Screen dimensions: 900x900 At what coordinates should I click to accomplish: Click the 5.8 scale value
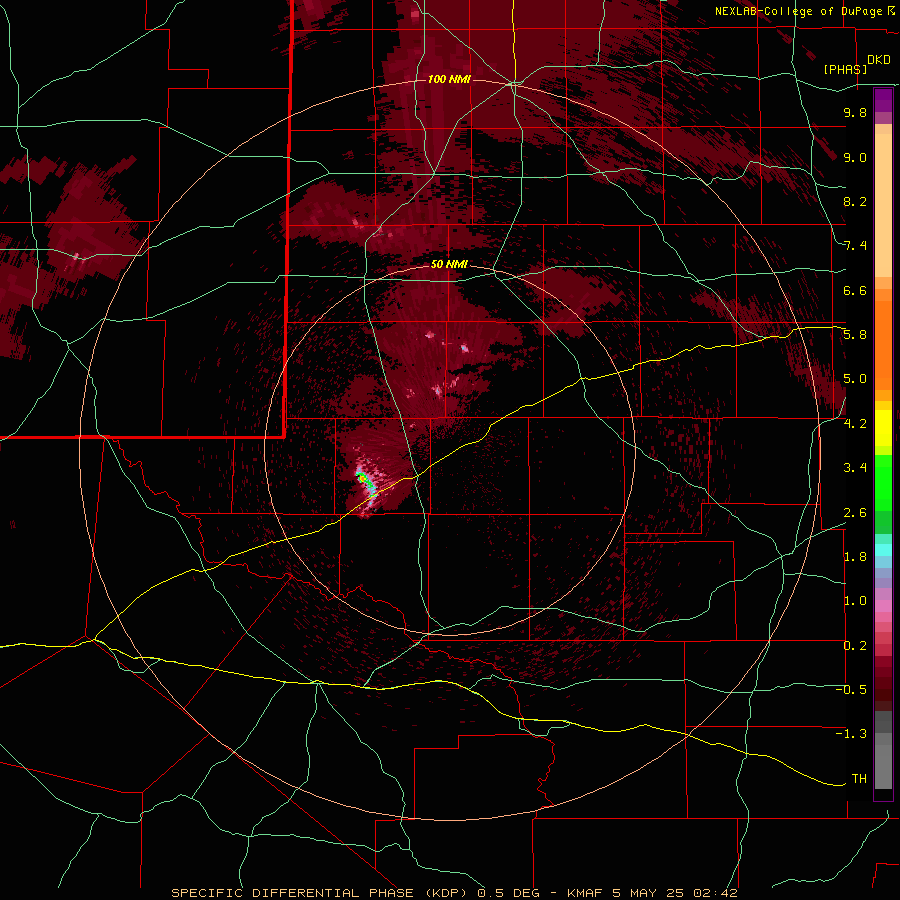click(x=855, y=335)
